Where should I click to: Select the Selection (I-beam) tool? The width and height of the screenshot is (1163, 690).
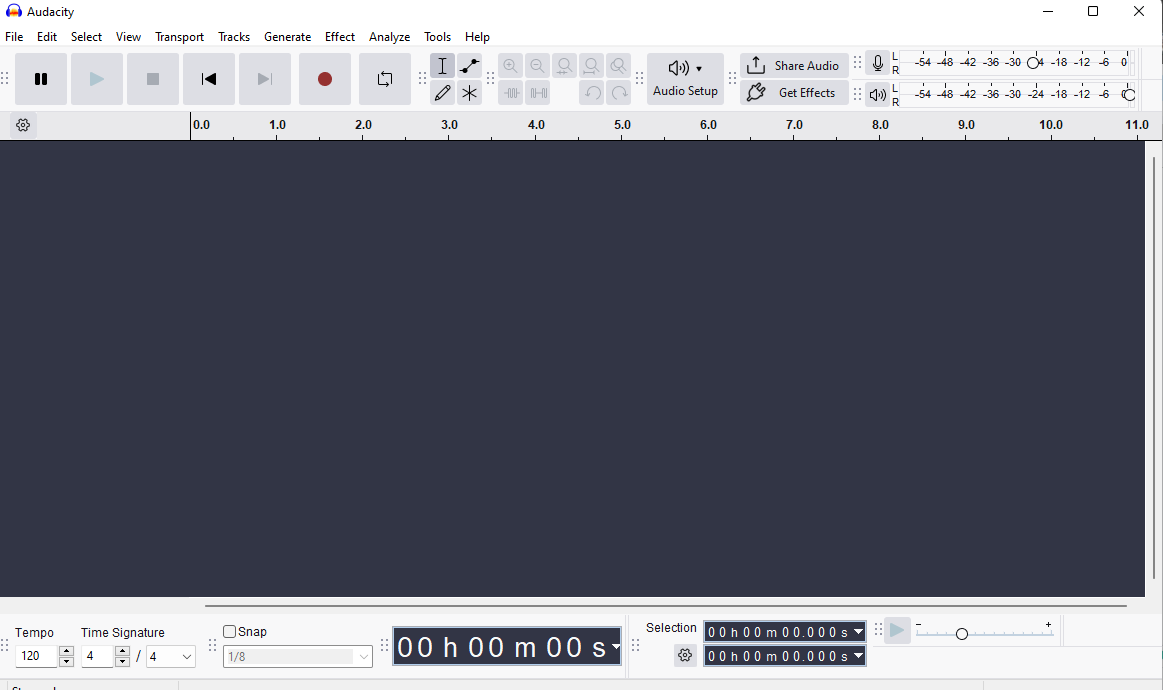[442, 66]
